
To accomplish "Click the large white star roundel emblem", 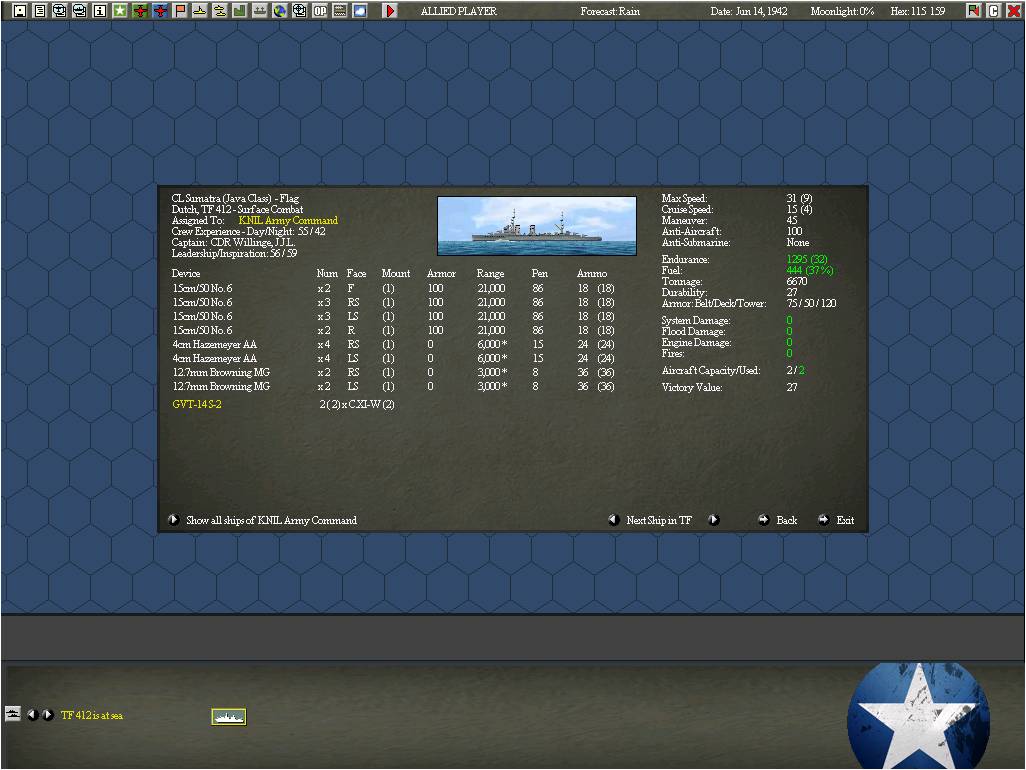I will point(918,716).
